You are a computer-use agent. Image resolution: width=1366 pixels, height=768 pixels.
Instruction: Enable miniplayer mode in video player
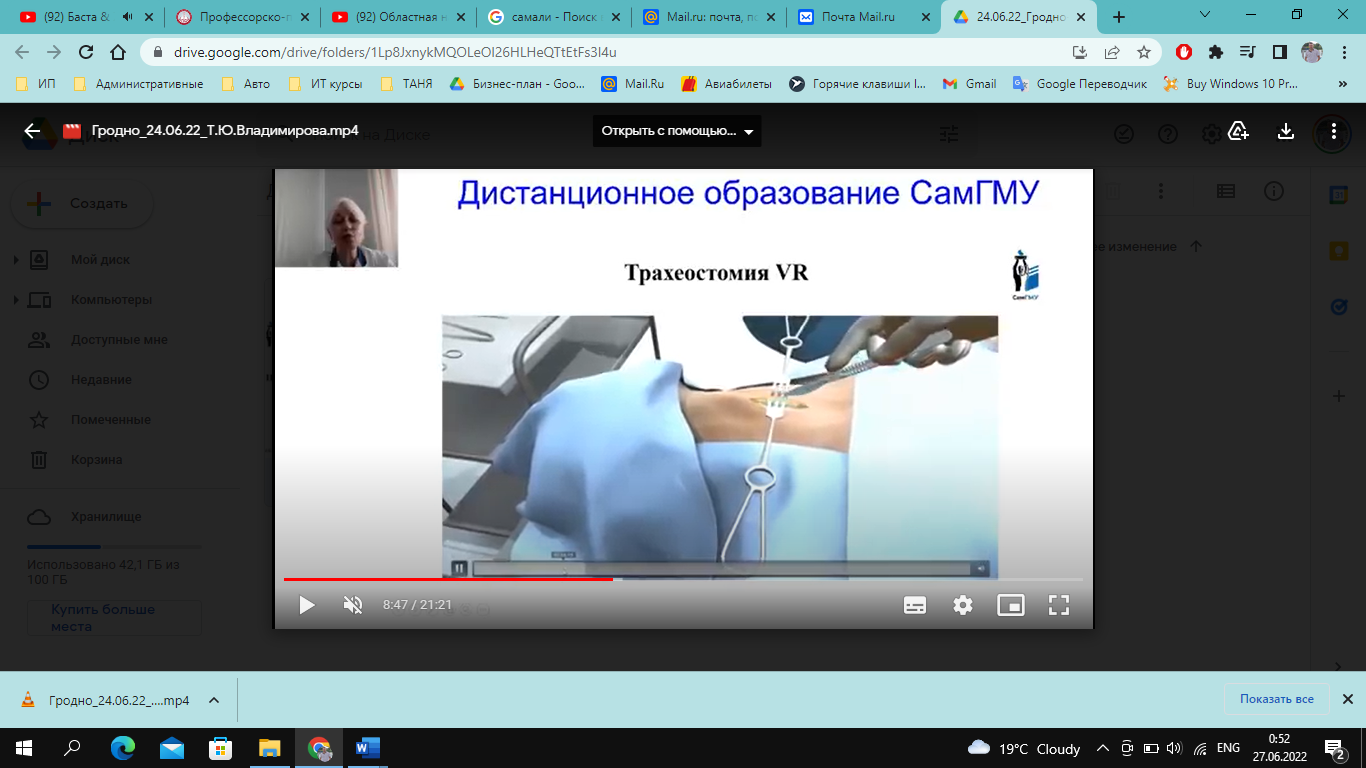tap(1011, 605)
